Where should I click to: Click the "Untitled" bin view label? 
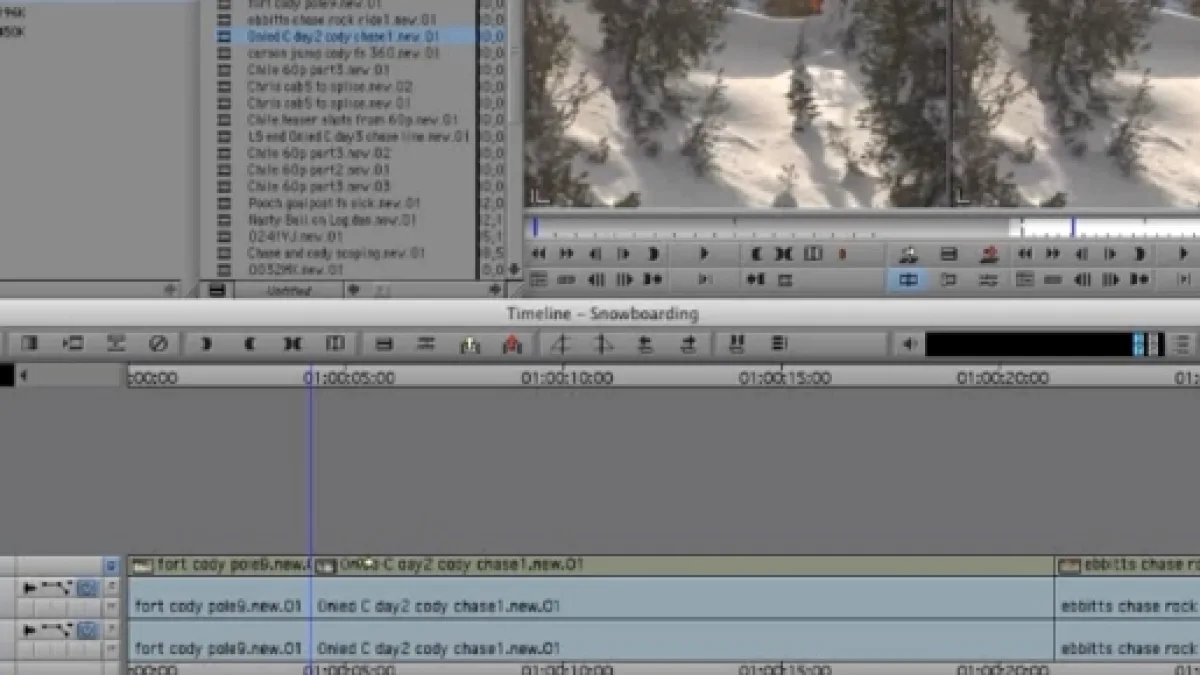coord(289,291)
